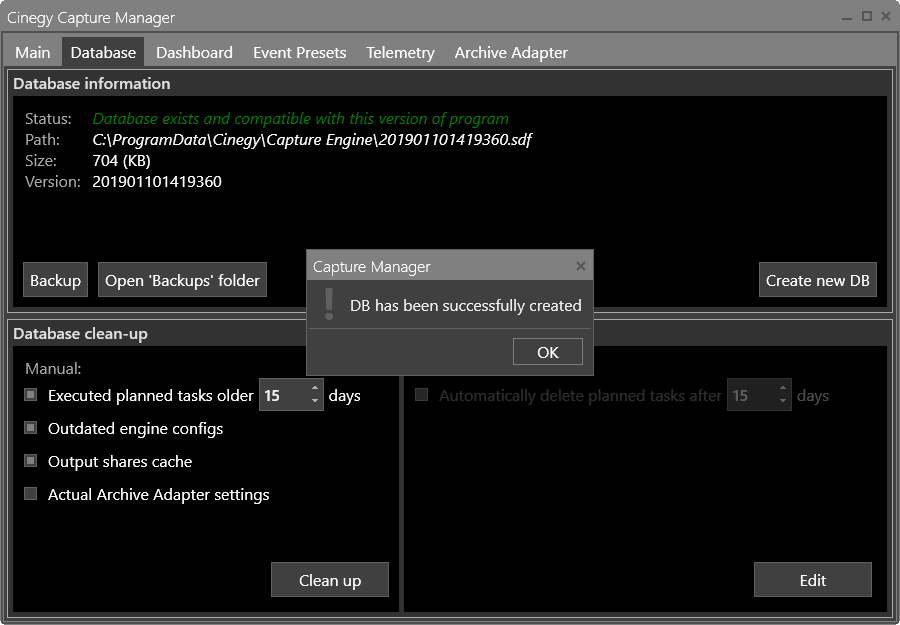900x625 pixels.
Task: Open the 'Backups' folder
Action: (182, 279)
